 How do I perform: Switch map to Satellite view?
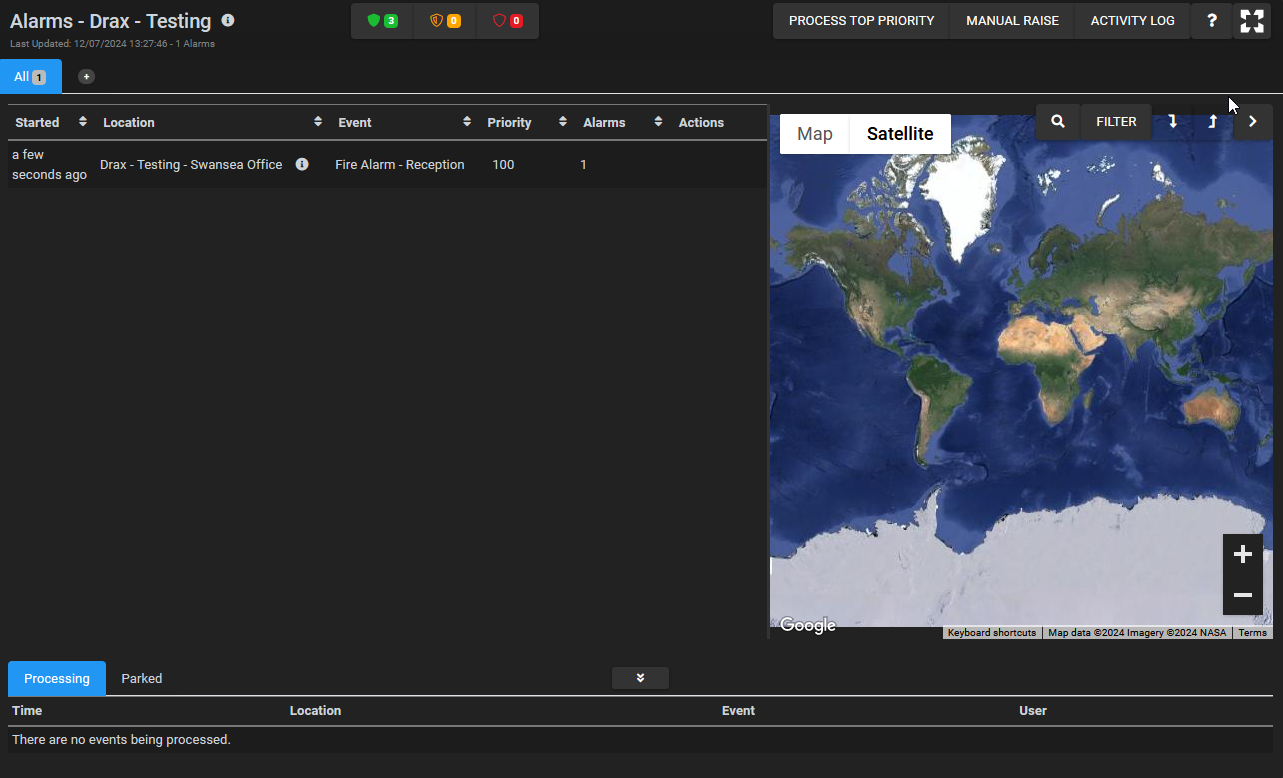click(x=900, y=134)
